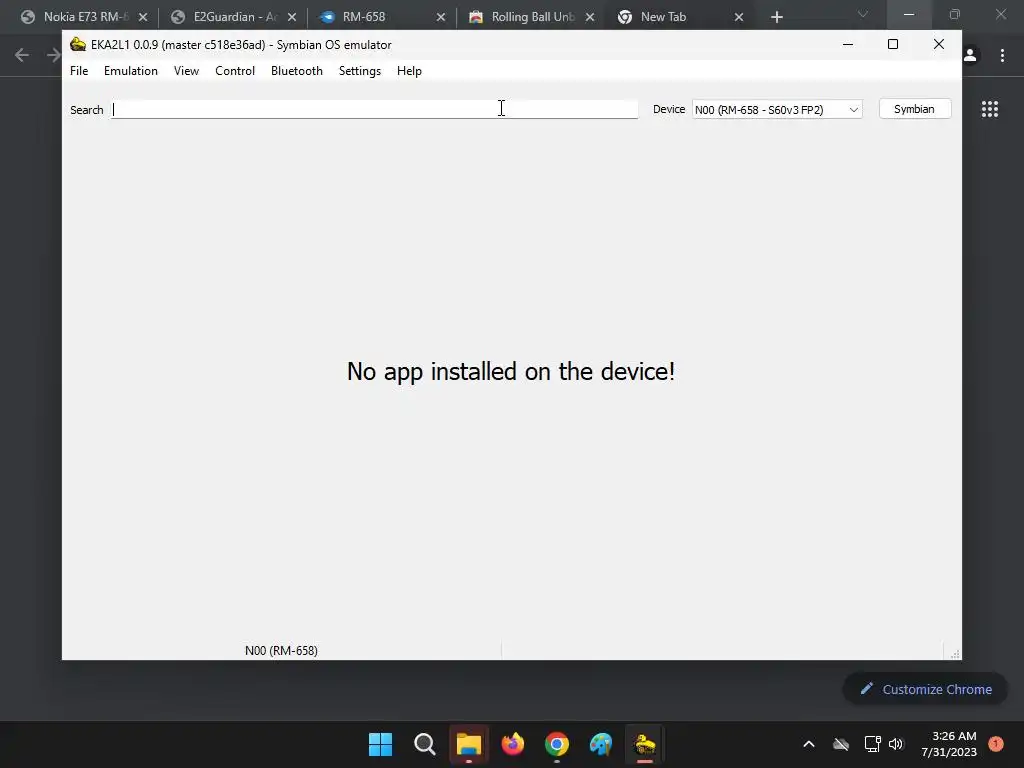Click the volume speaker tray icon

[x=896, y=744]
